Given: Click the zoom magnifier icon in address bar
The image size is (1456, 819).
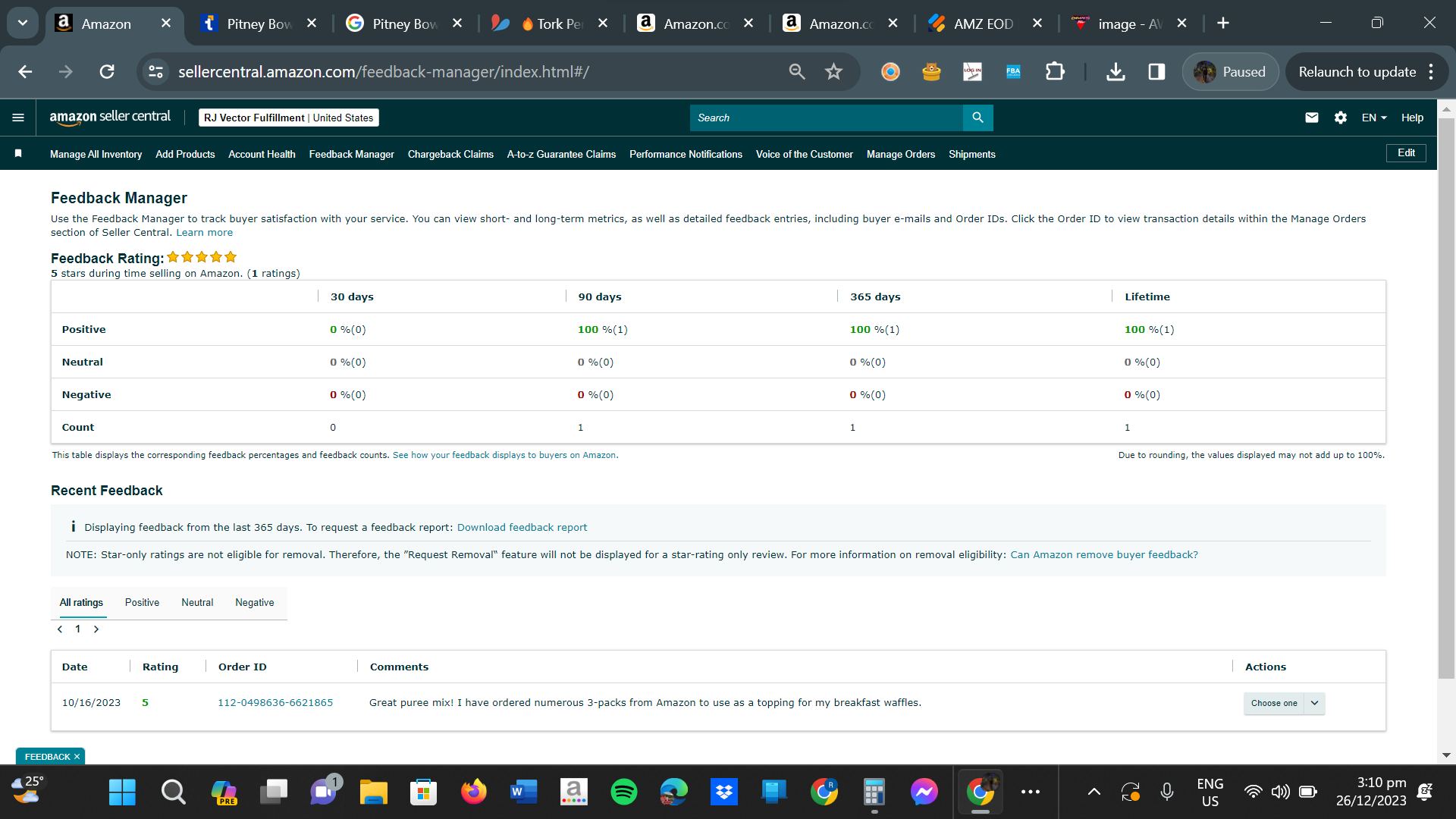Looking at the screenshot, I should (x=796, y=72).
